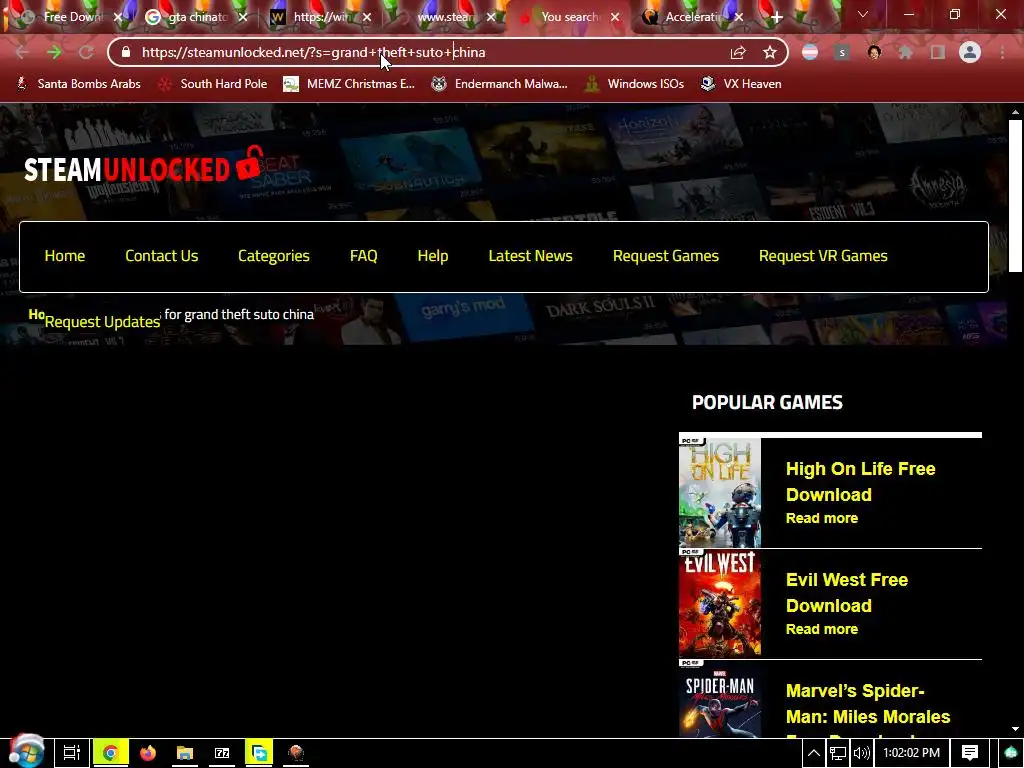Open File Explorer from taskbar

point(185,753)
